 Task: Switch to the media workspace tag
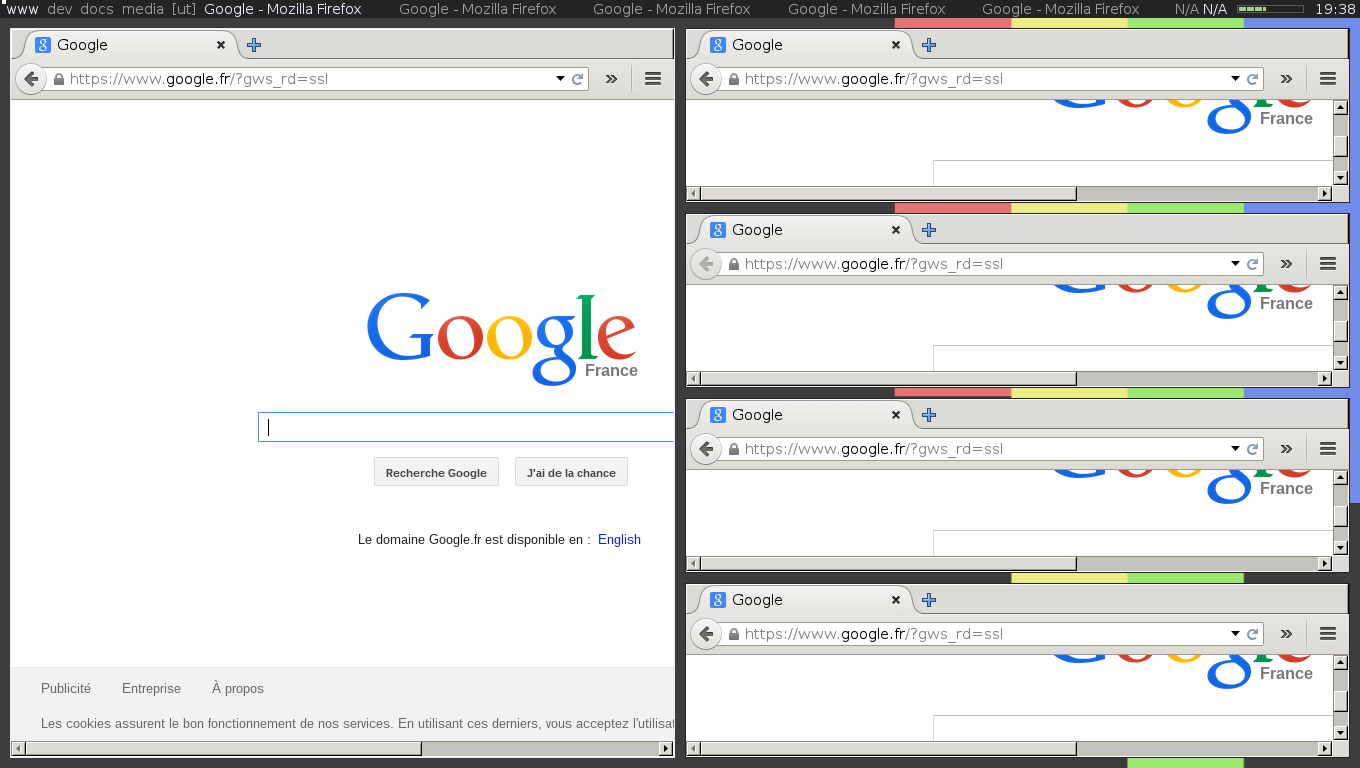[x=143, y=9]
